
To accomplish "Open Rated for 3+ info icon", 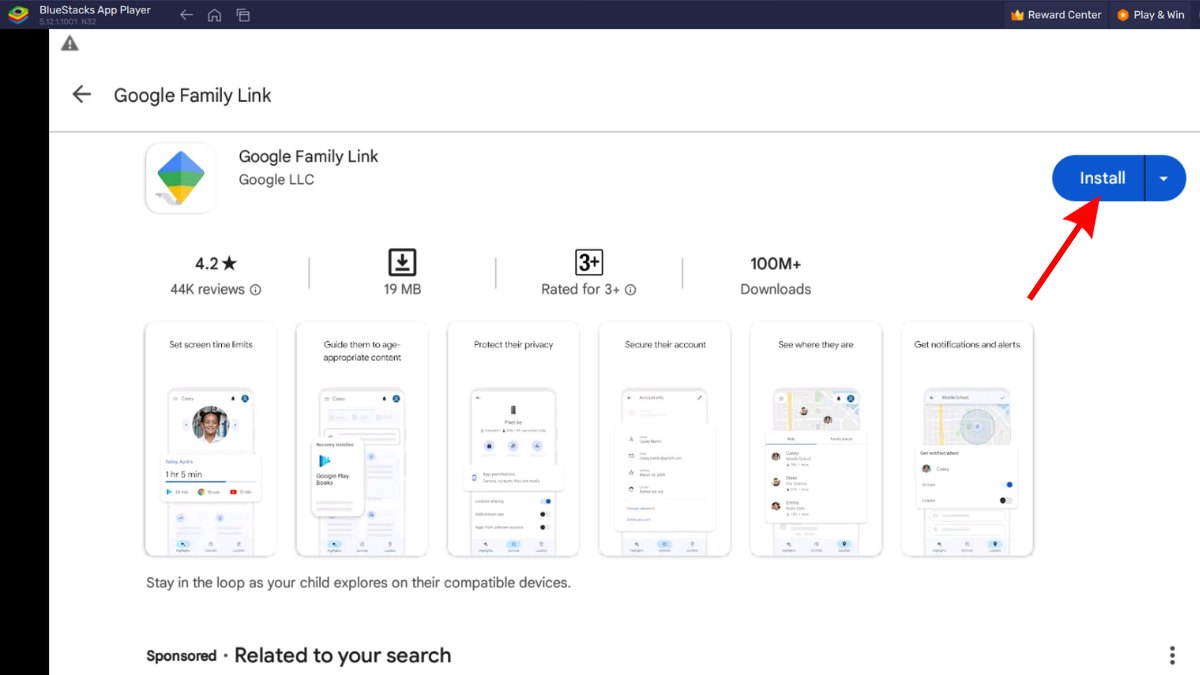I will point(630,290).
